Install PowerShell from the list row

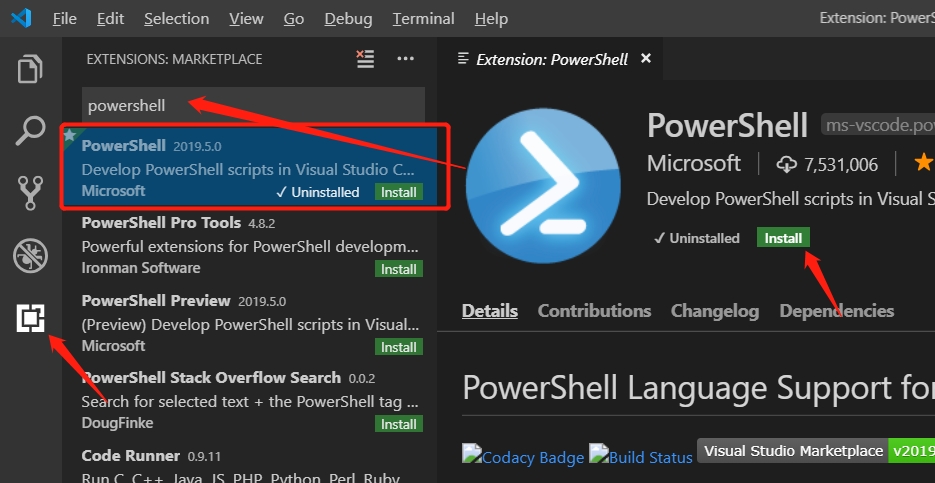coord(399,192)
